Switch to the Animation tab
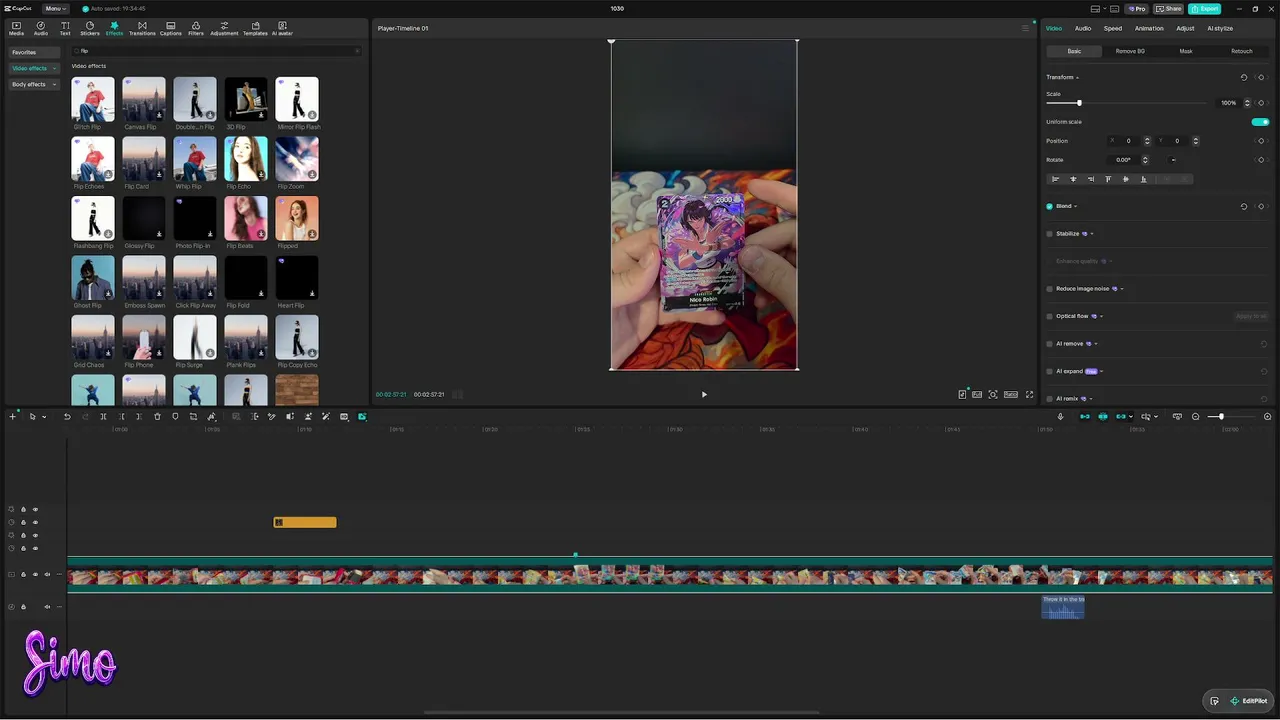 [x=1149, y=28]
